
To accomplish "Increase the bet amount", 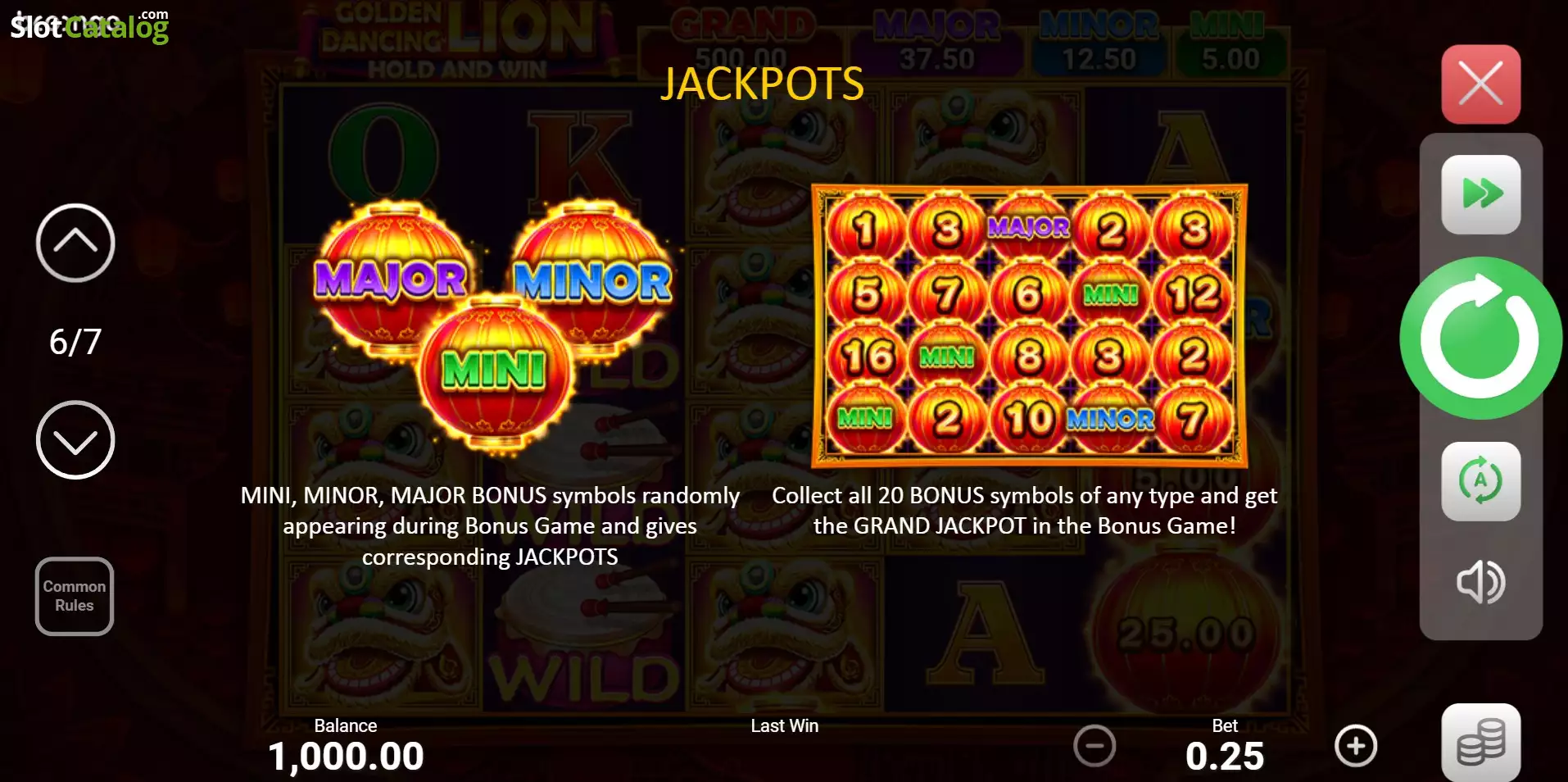I will coord(1356,746).
